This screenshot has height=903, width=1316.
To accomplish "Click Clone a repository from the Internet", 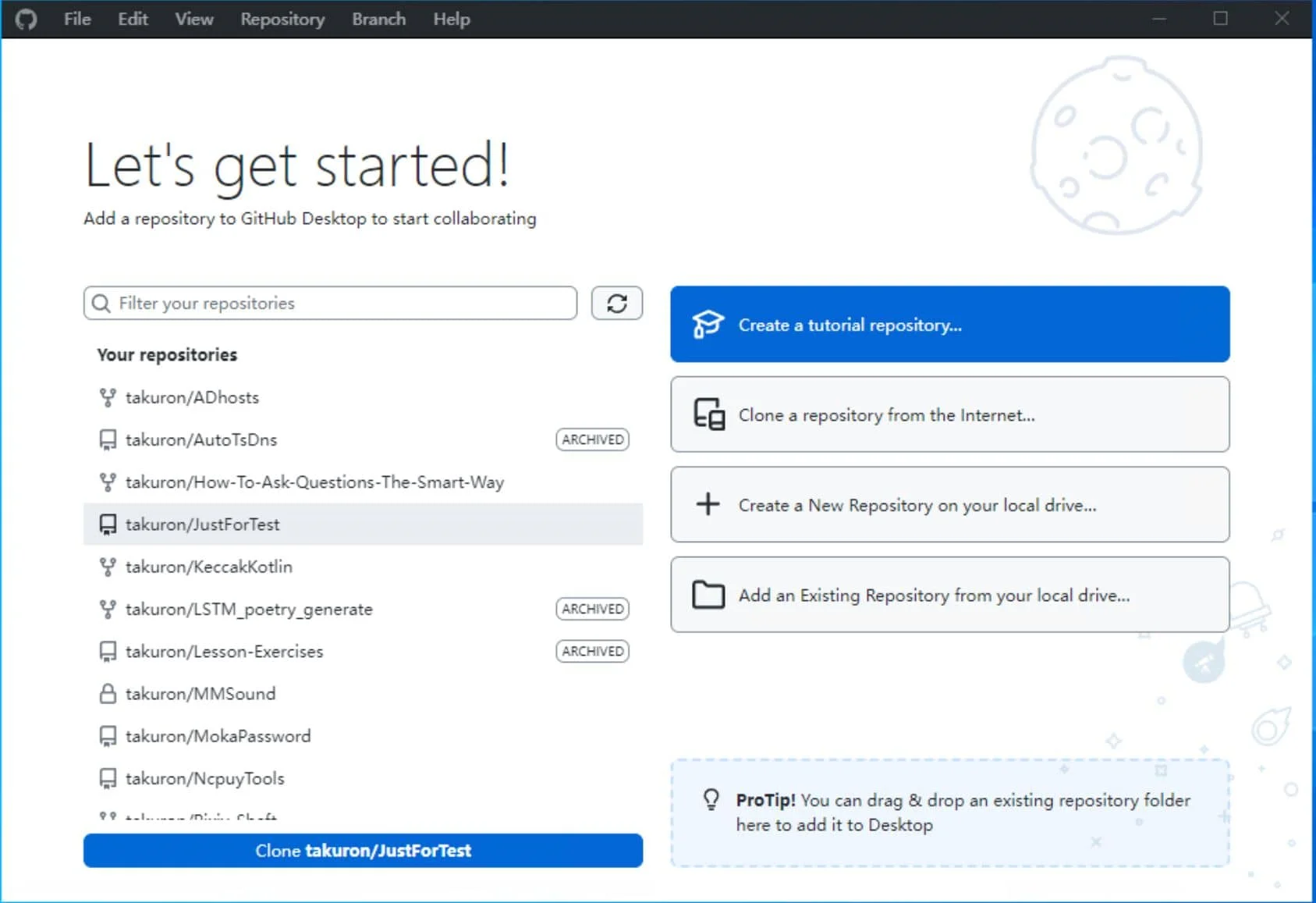I will (x=950, y=414).
